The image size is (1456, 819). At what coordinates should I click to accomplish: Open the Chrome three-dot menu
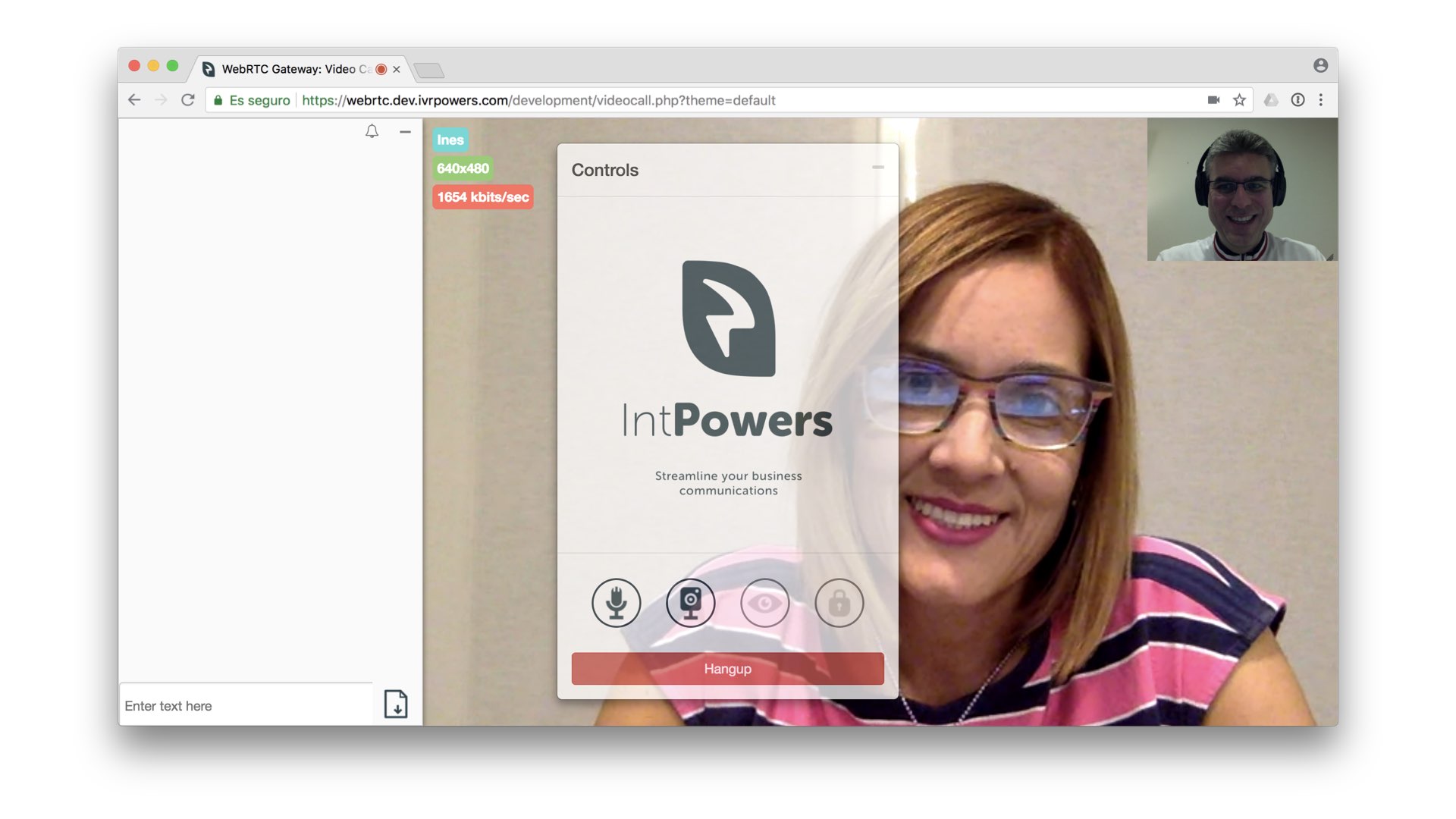[x=1321, y=100]
